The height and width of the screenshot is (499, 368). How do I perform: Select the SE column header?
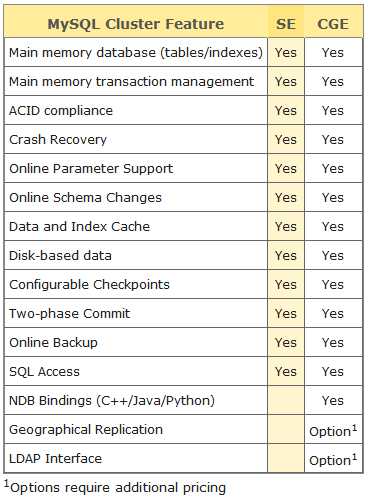tap(286, 24)
